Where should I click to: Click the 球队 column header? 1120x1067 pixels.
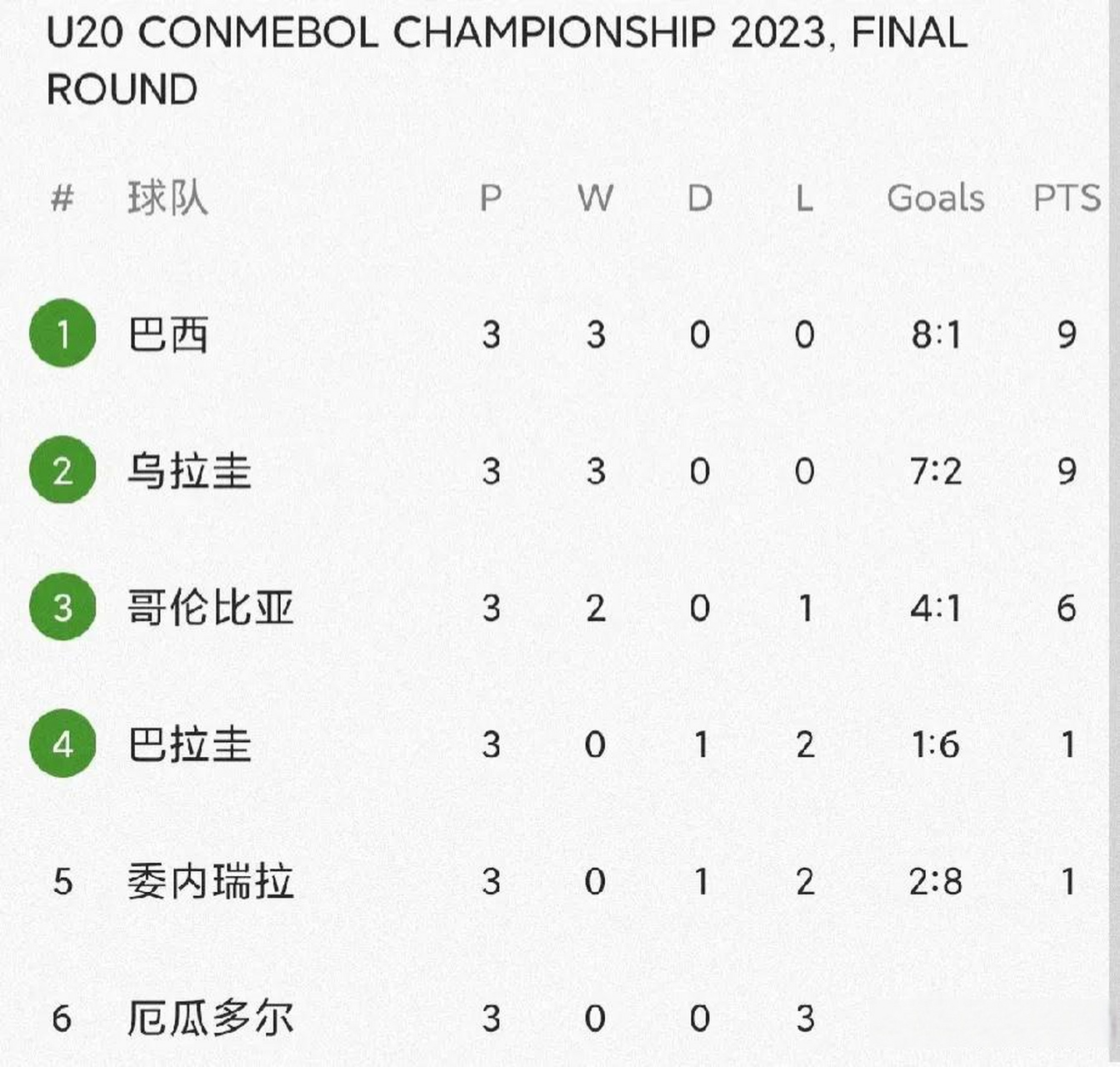pyautogui.click(x=167, y=198)
